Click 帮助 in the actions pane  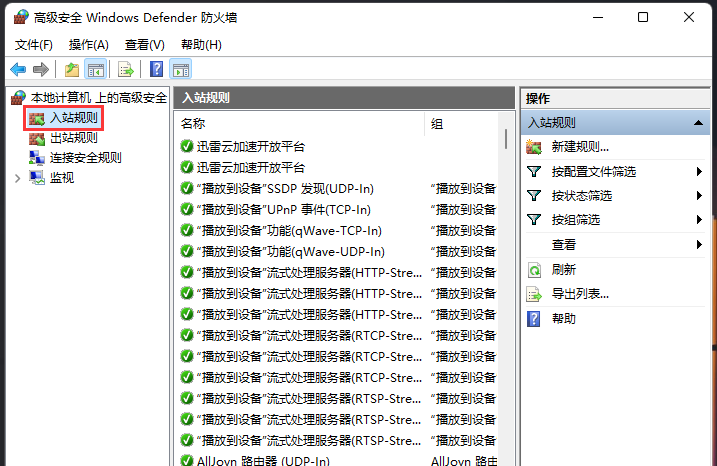(564, 318)
